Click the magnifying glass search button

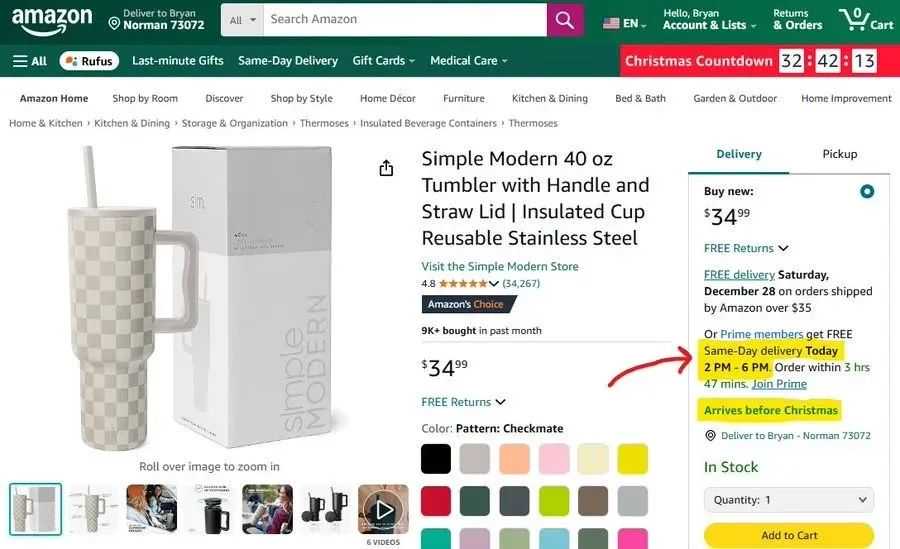pos(565,20)
